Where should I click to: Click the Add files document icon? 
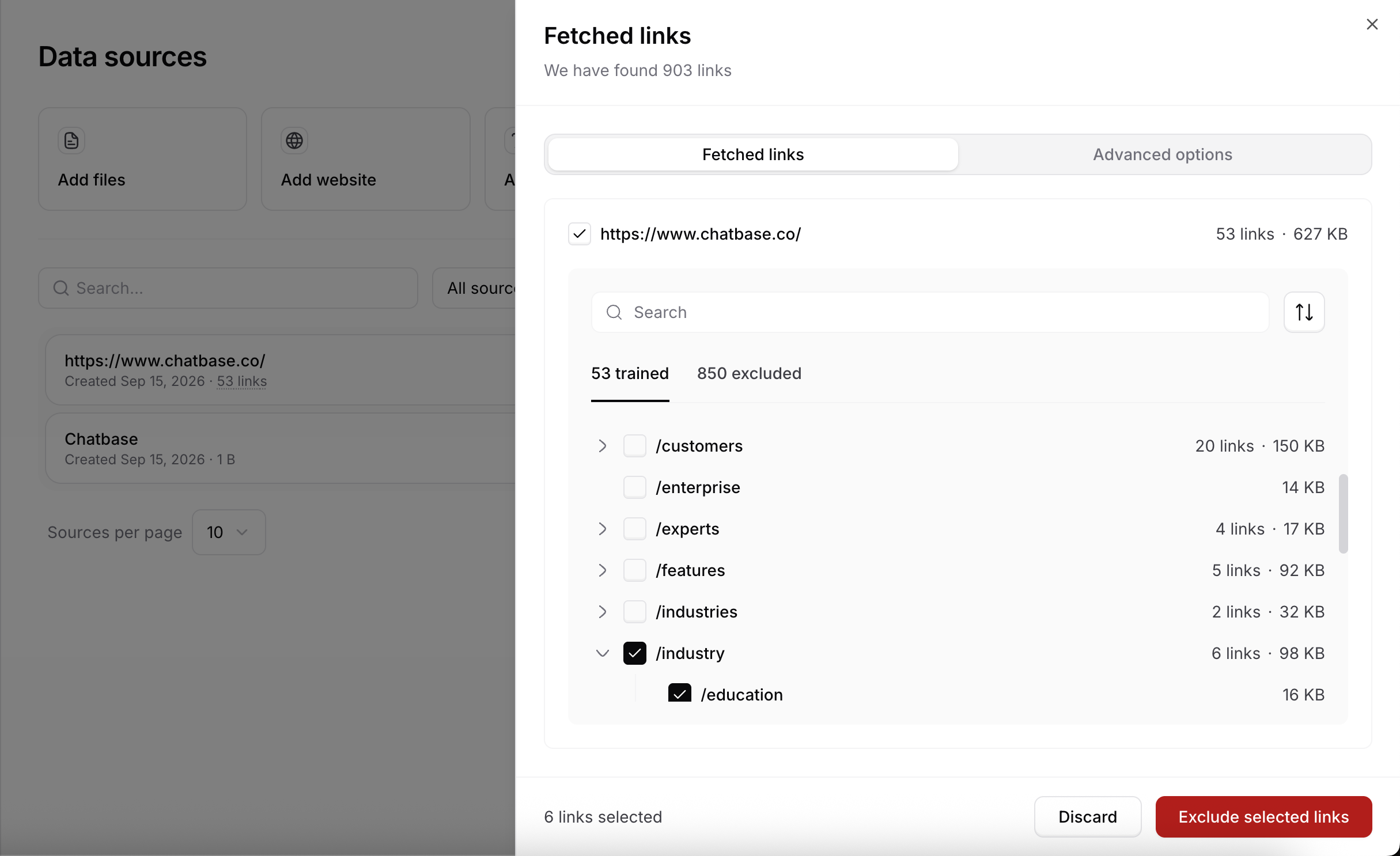71,141
